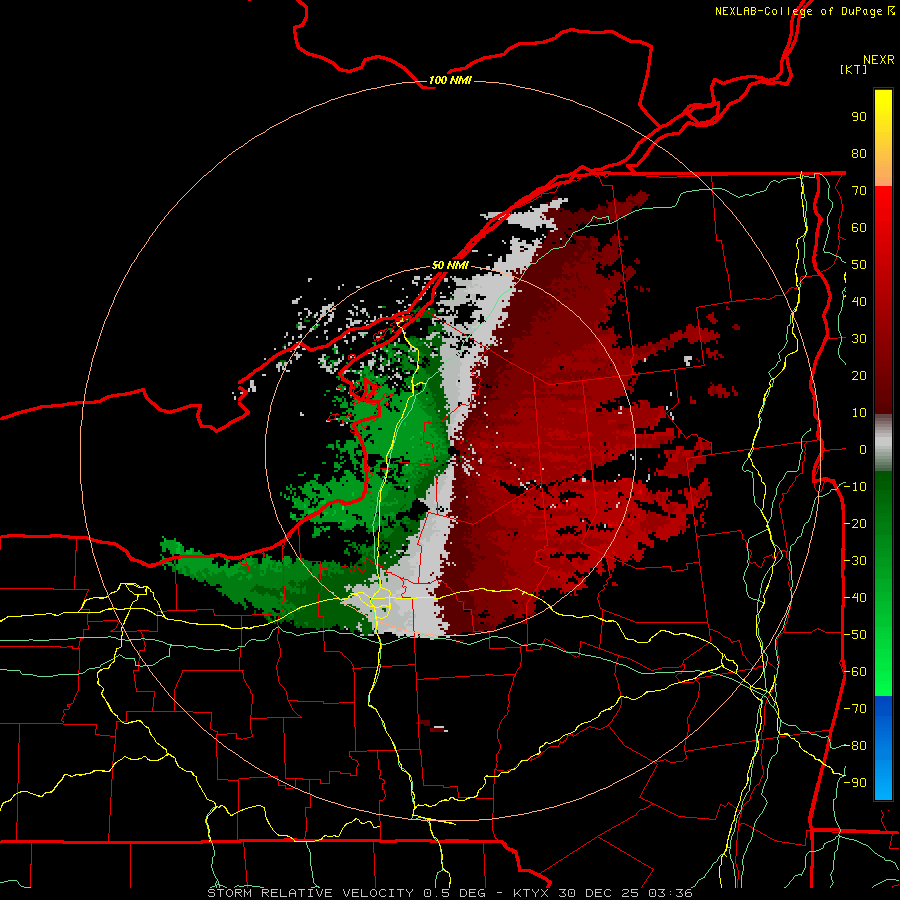This screenshot has width=900, height=900.
Task: Click the 100 NMI range ring label
Action: point(450,80)
